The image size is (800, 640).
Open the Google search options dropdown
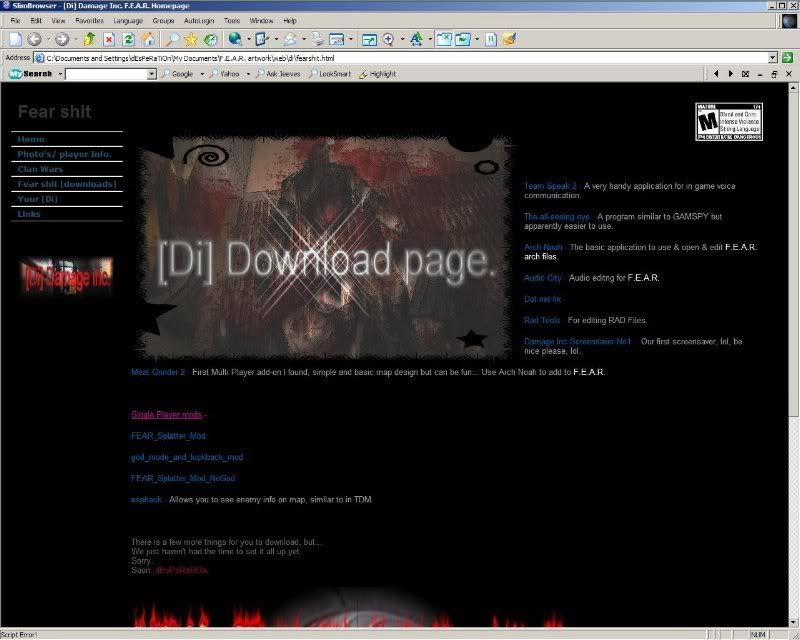202,74
